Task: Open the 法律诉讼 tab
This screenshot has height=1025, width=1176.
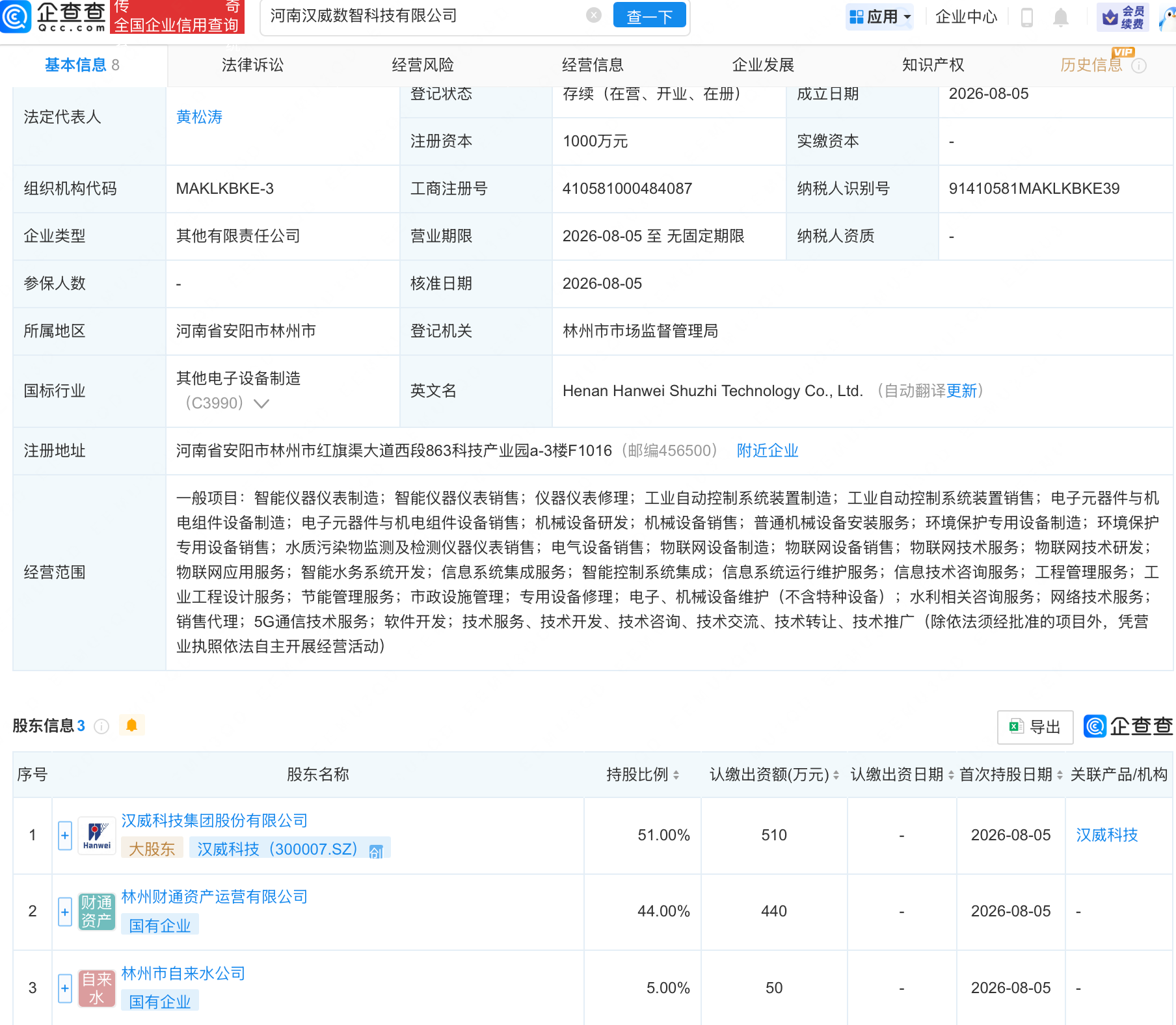Action: point(252,65)
